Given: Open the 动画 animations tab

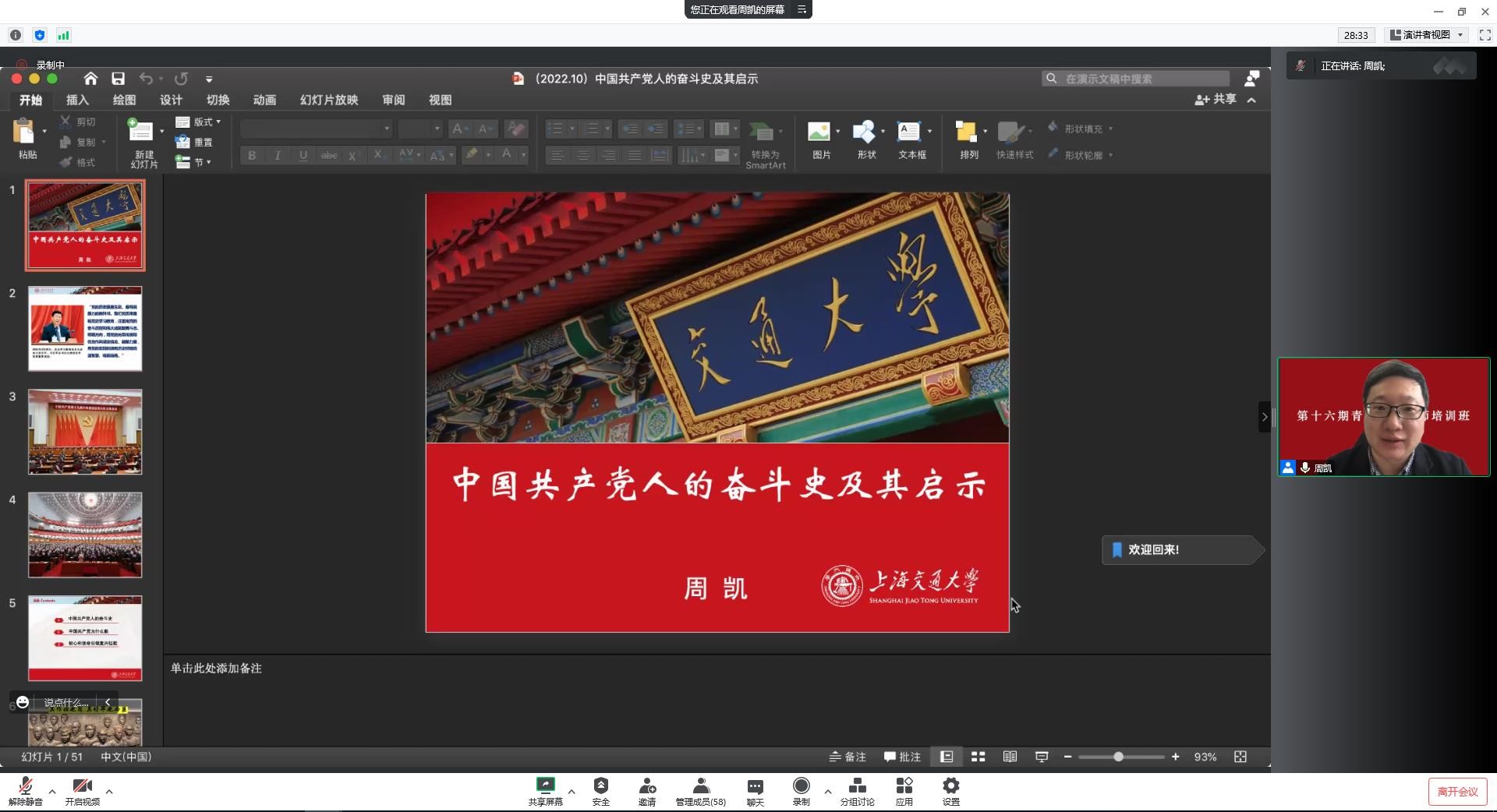Looking at the screenshot, I should pos(264,100).
